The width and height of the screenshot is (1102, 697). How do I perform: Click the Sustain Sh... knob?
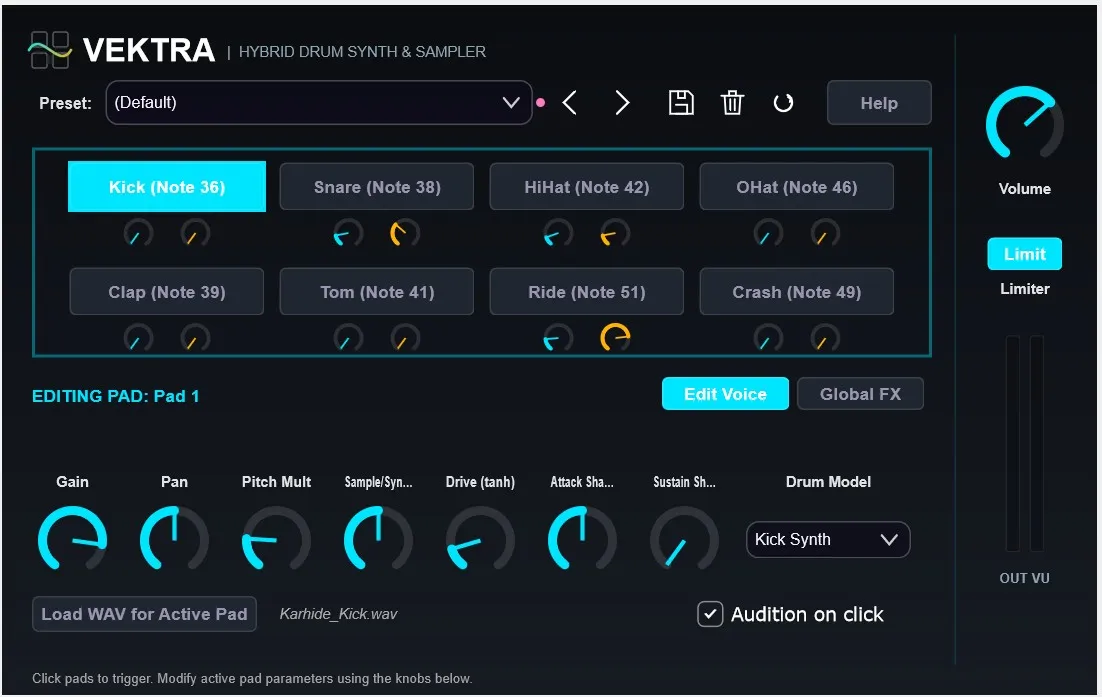(x=685, y=540)
